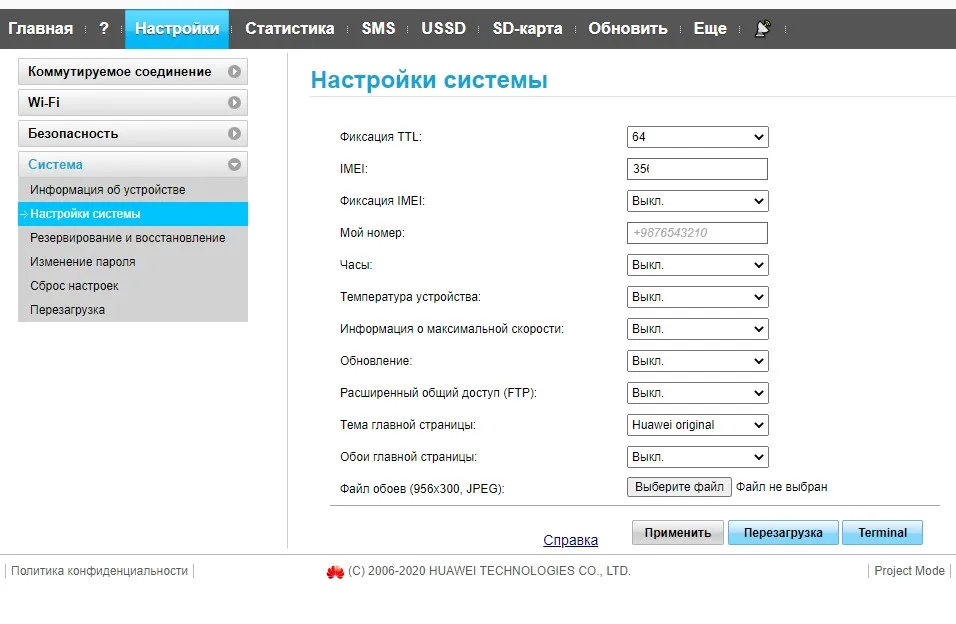Image resolution: width=956 pixels, height=624 pixels.
Task: Open Расширенный общий доступ (FTP) dropdown
Action: click(697, 393)
